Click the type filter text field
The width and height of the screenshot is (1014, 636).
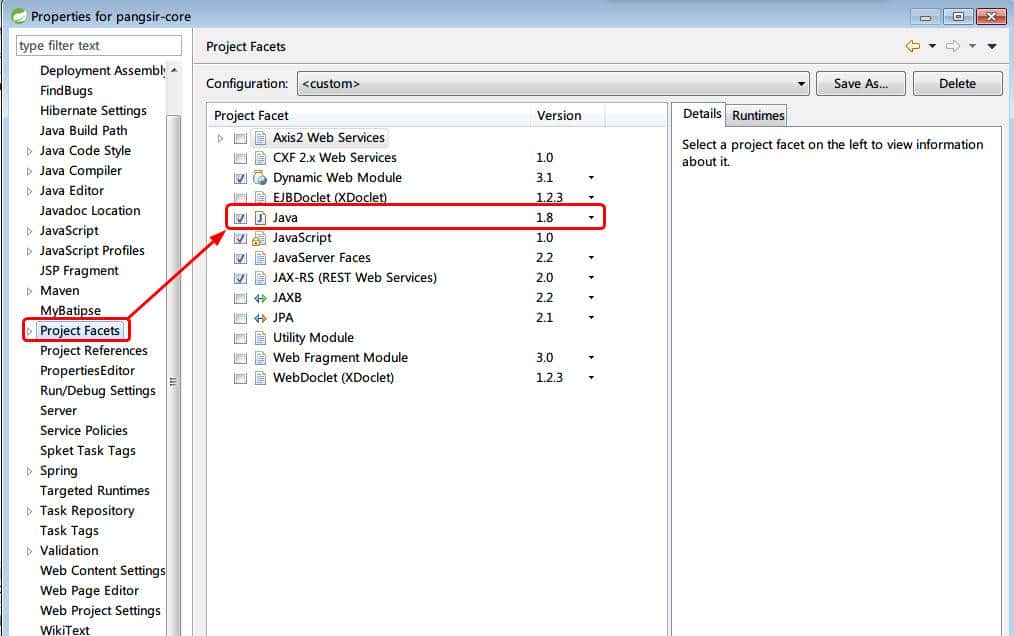(99, 45)
